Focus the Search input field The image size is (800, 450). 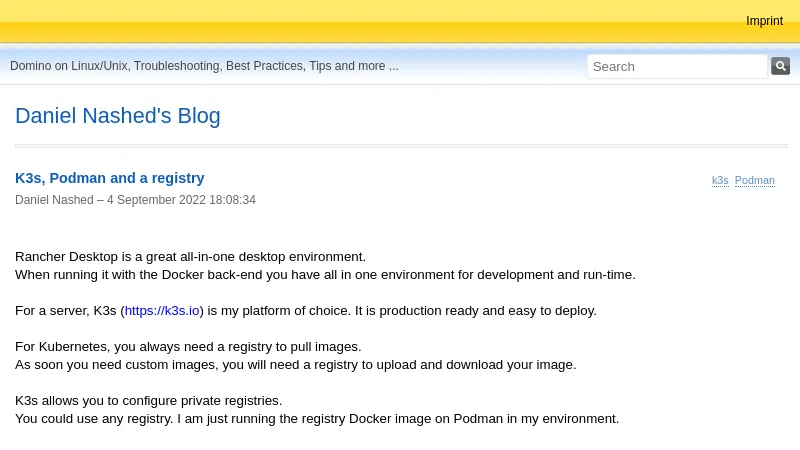coord(676,66)
